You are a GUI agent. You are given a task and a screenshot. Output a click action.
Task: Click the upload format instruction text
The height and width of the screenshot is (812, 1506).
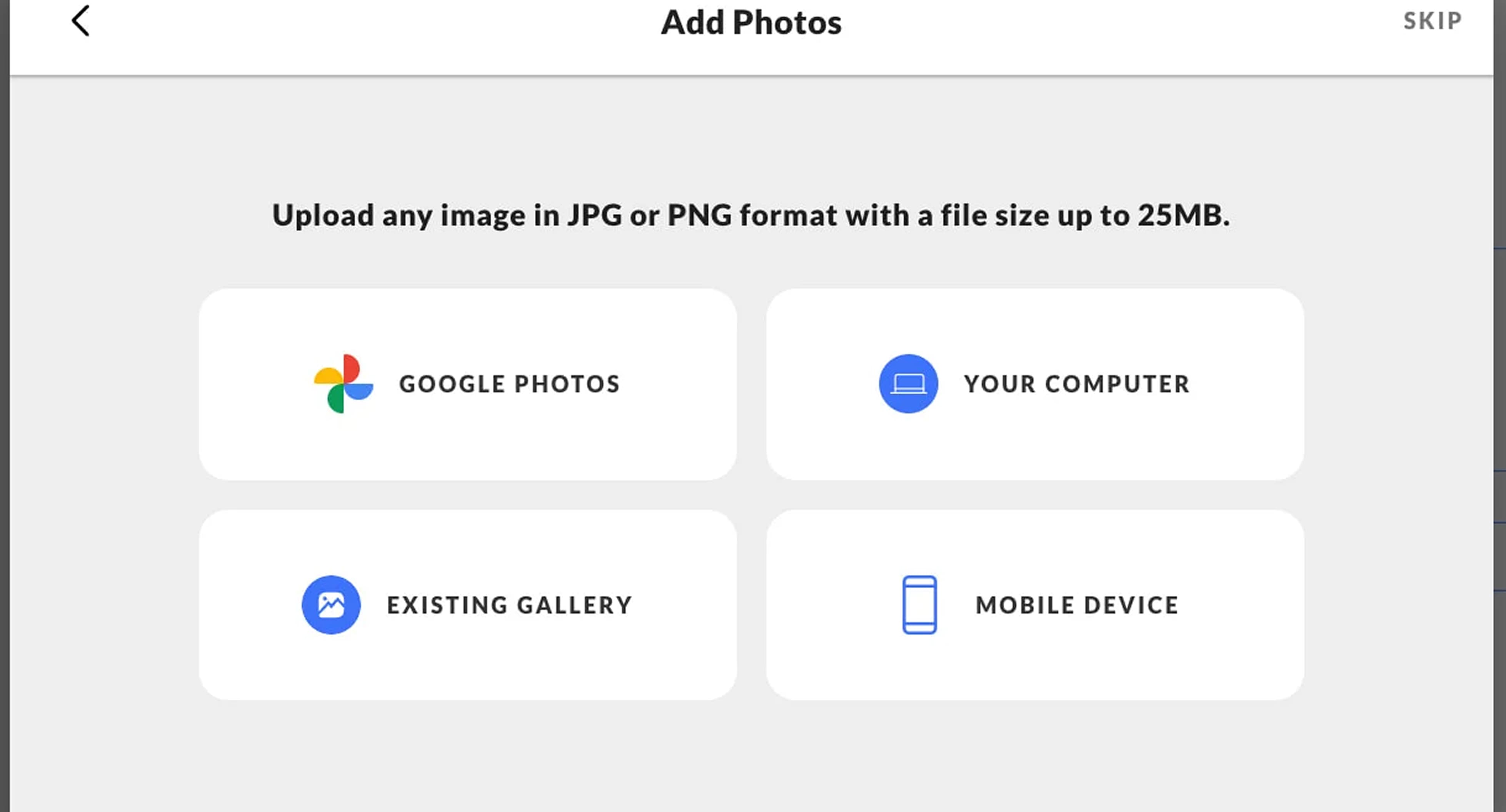(x=751, y=215)
